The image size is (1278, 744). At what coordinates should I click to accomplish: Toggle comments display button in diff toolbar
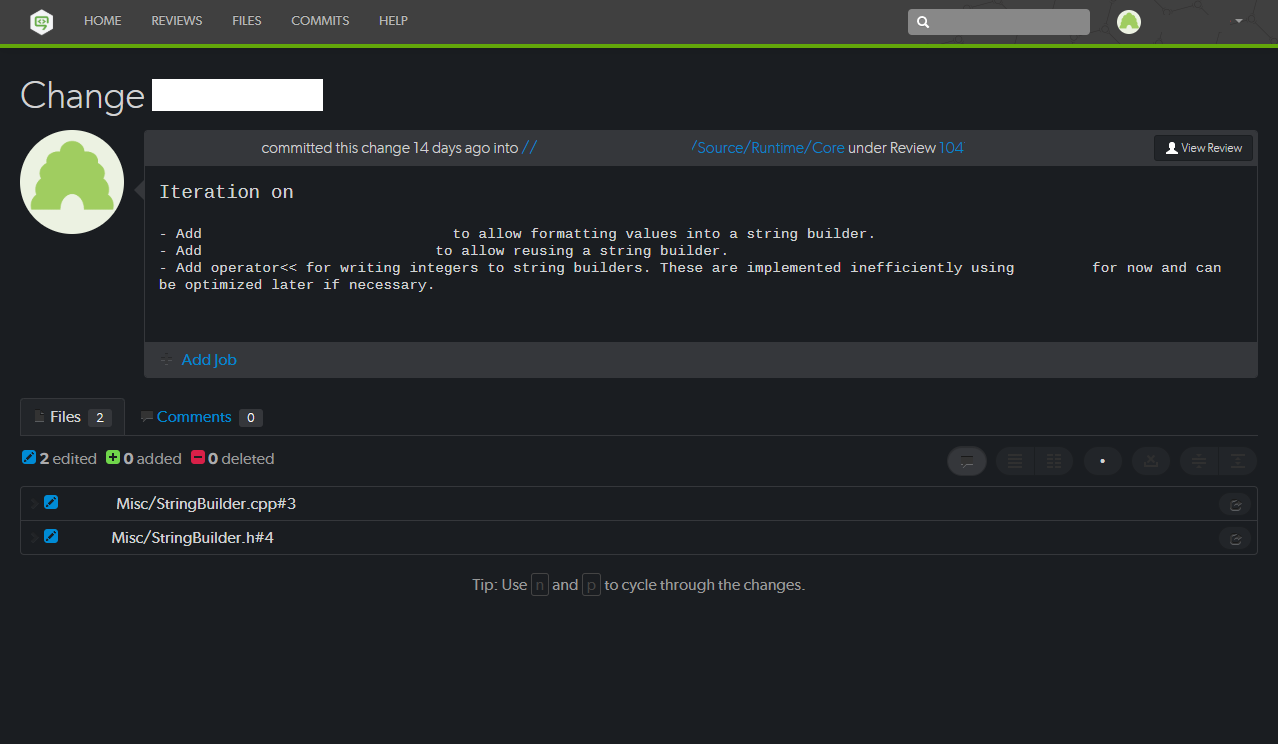(x=967, y=461)
